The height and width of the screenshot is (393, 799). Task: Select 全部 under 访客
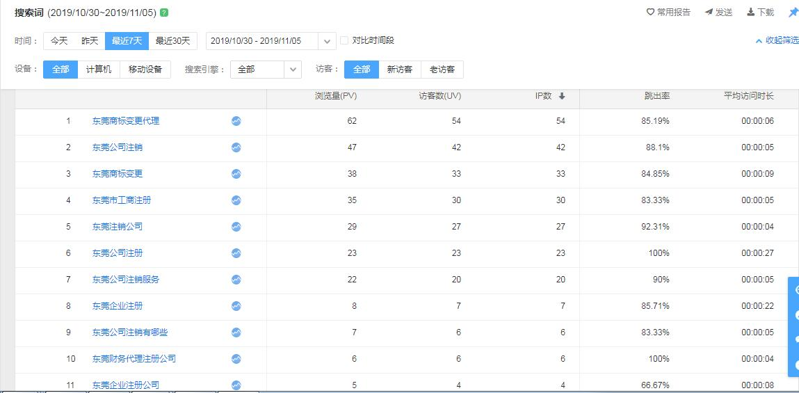coord(362,70)
